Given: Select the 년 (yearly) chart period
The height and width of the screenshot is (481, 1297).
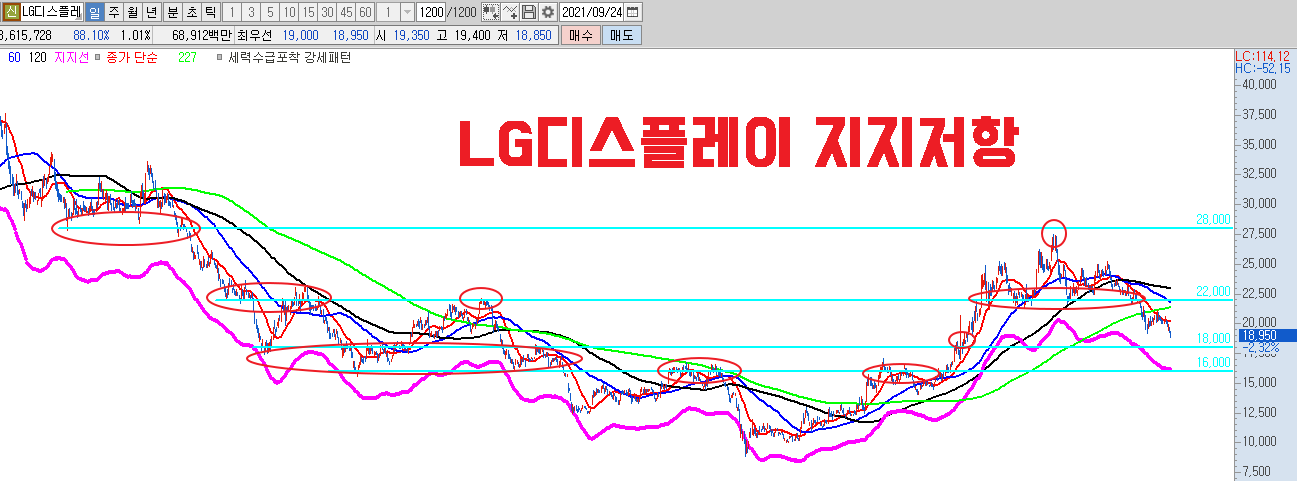Looking at the screenshot, I should pos(152,13).
